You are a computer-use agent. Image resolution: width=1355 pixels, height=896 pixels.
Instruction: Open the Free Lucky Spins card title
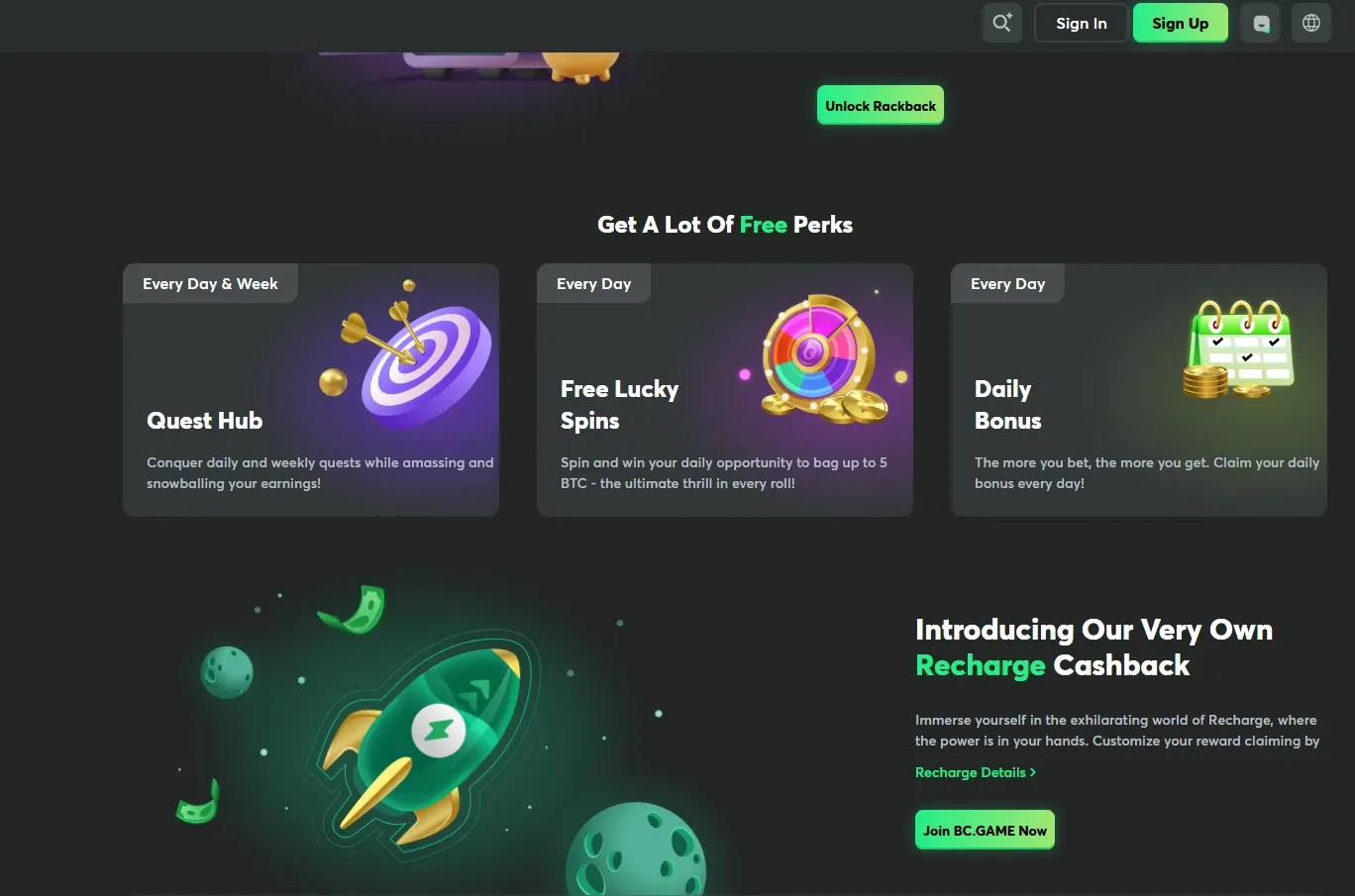[619, 405]
